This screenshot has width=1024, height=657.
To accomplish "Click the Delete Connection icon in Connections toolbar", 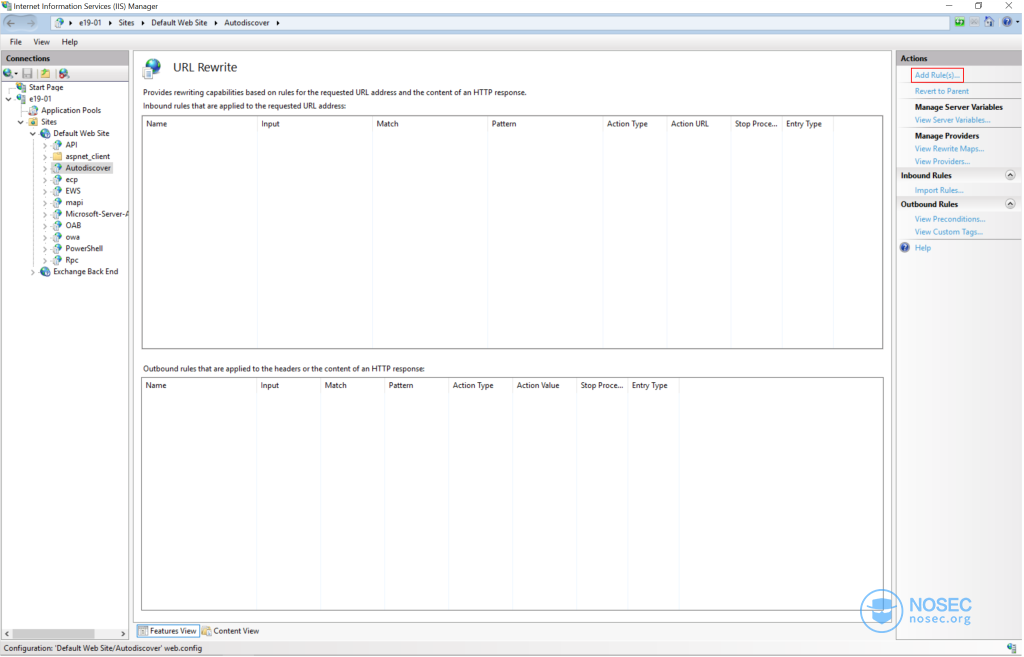I will [x=63, y=74].
